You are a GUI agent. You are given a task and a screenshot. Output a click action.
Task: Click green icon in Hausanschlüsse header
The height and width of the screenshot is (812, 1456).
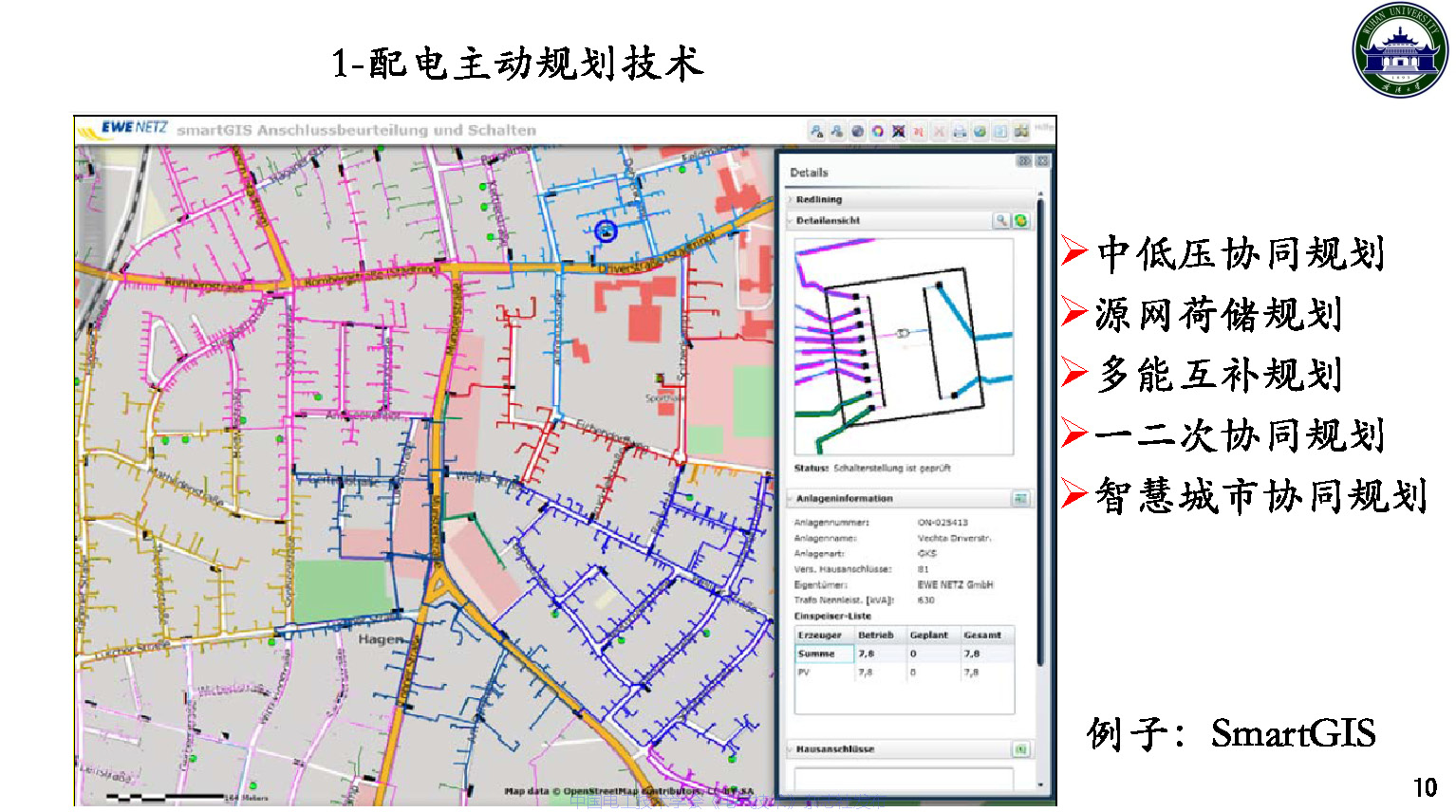click(x=1021, y=749)
